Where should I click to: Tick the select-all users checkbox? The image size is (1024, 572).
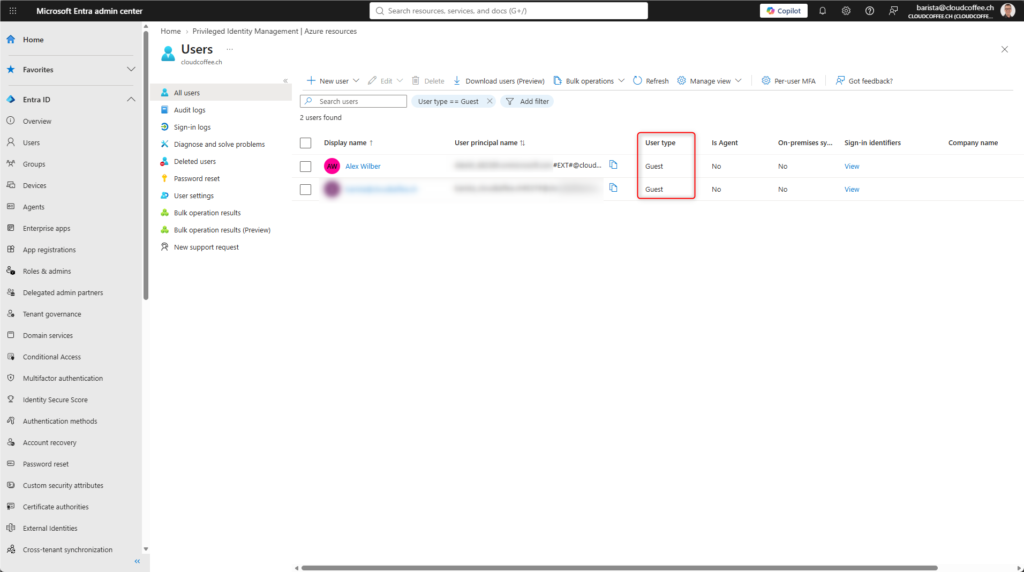[306, 143]
